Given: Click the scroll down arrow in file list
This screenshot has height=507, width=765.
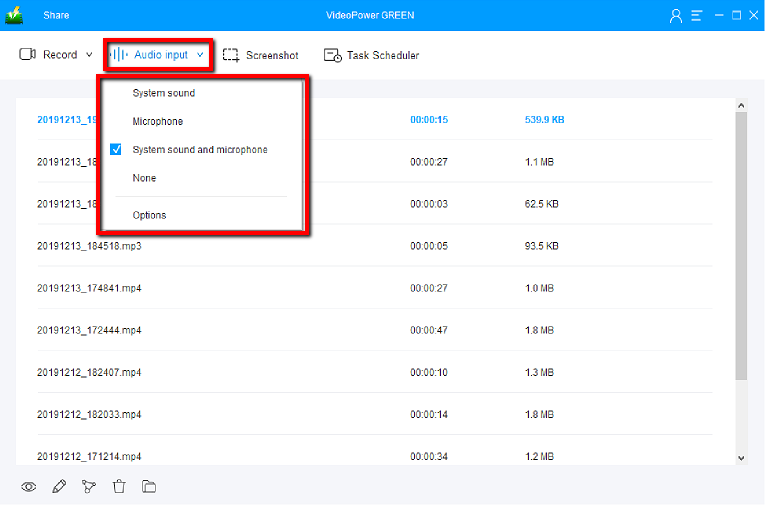Looking at the screenshot, I should [741, 457].
